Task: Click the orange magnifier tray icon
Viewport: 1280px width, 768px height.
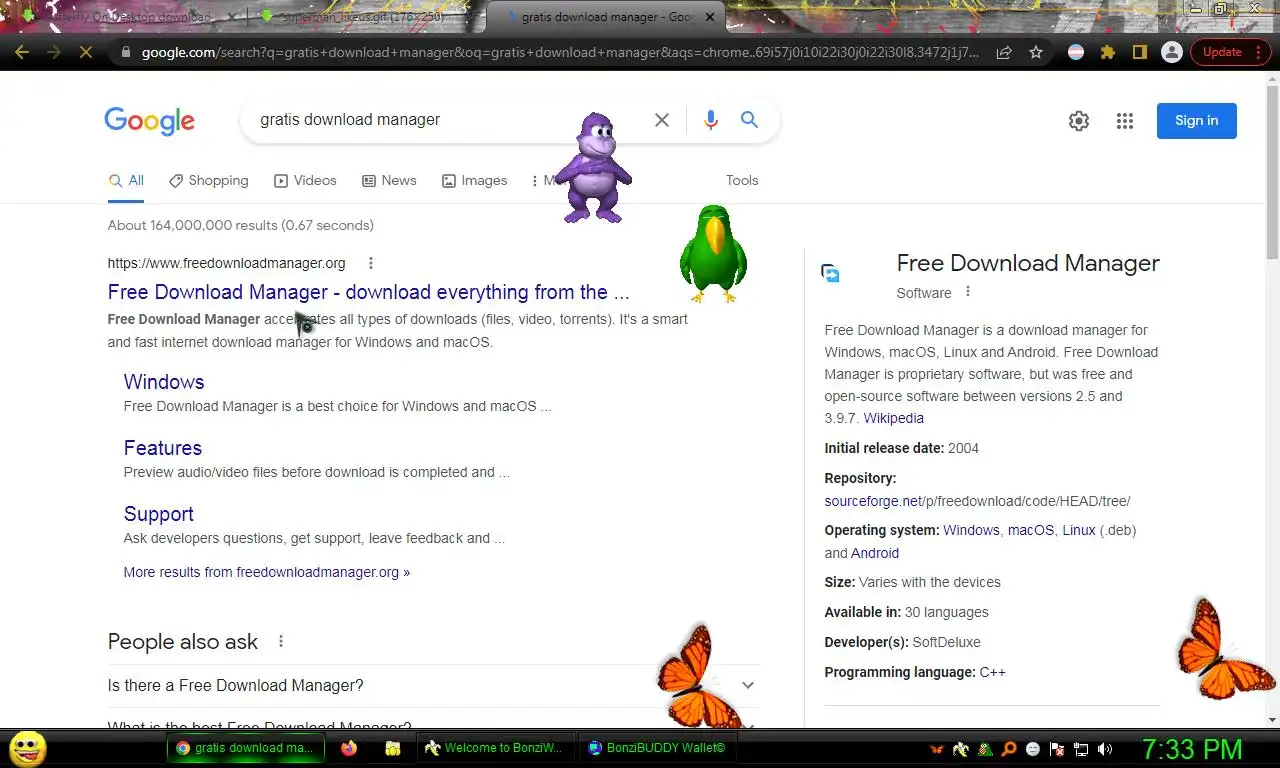Action: [1009, 749]
